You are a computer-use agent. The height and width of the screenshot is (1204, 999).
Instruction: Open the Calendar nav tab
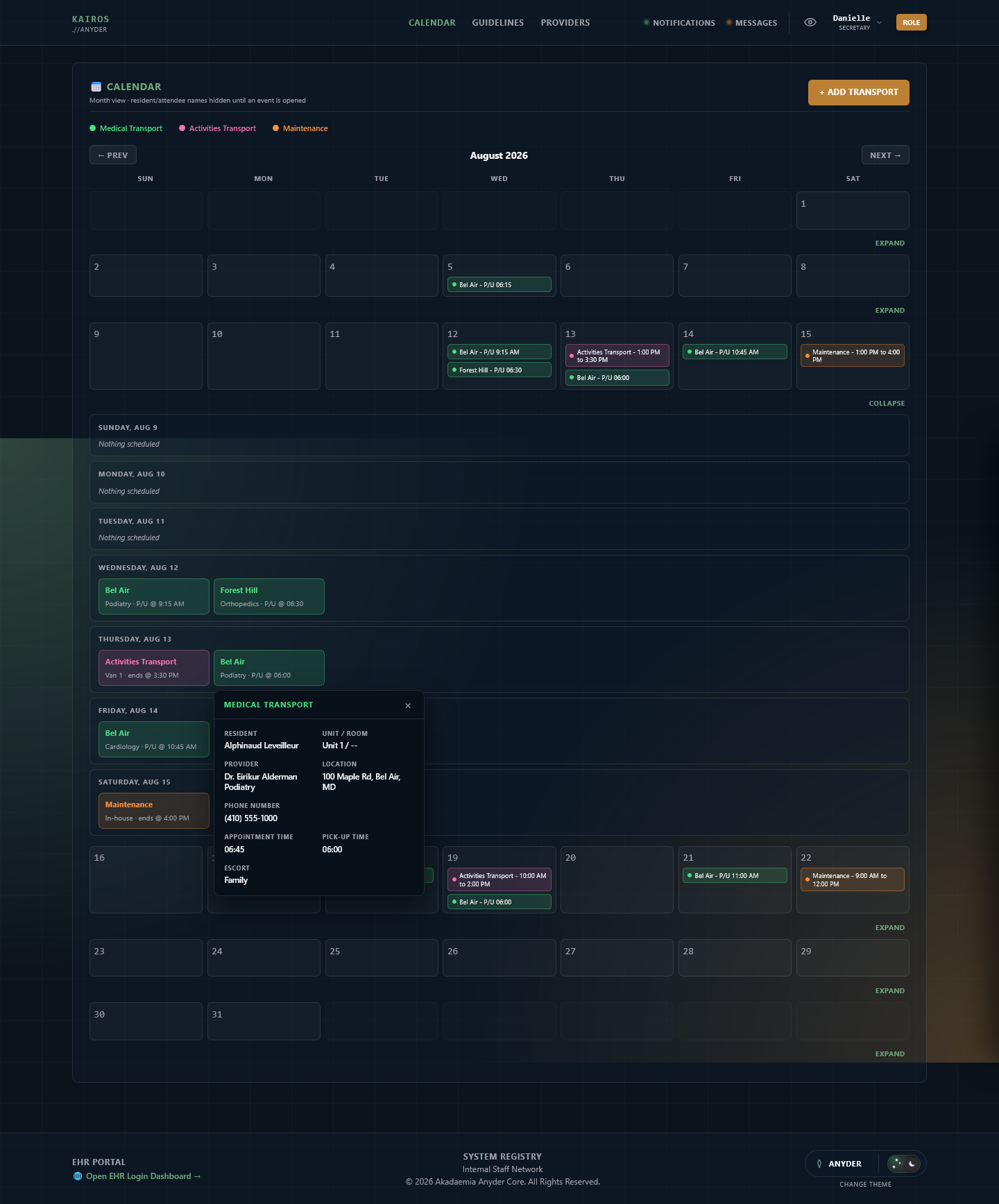pos(432,23)
